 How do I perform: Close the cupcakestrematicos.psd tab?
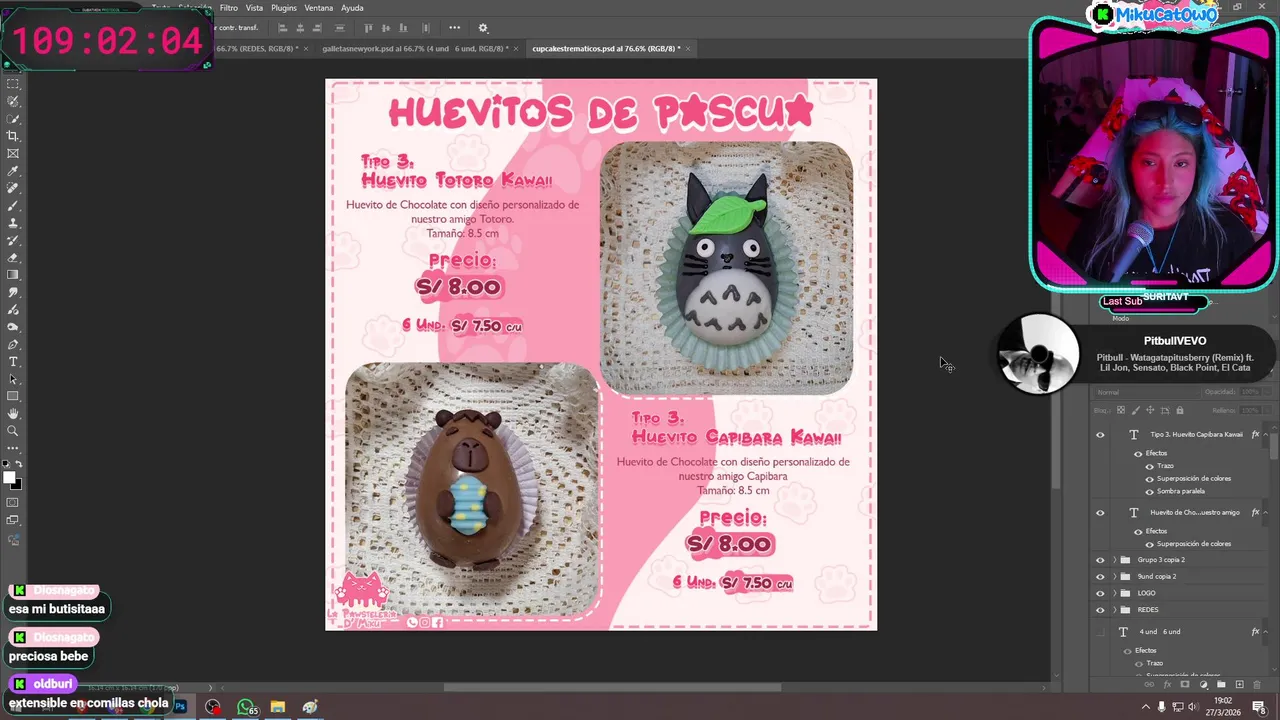[x=688, y=48]
